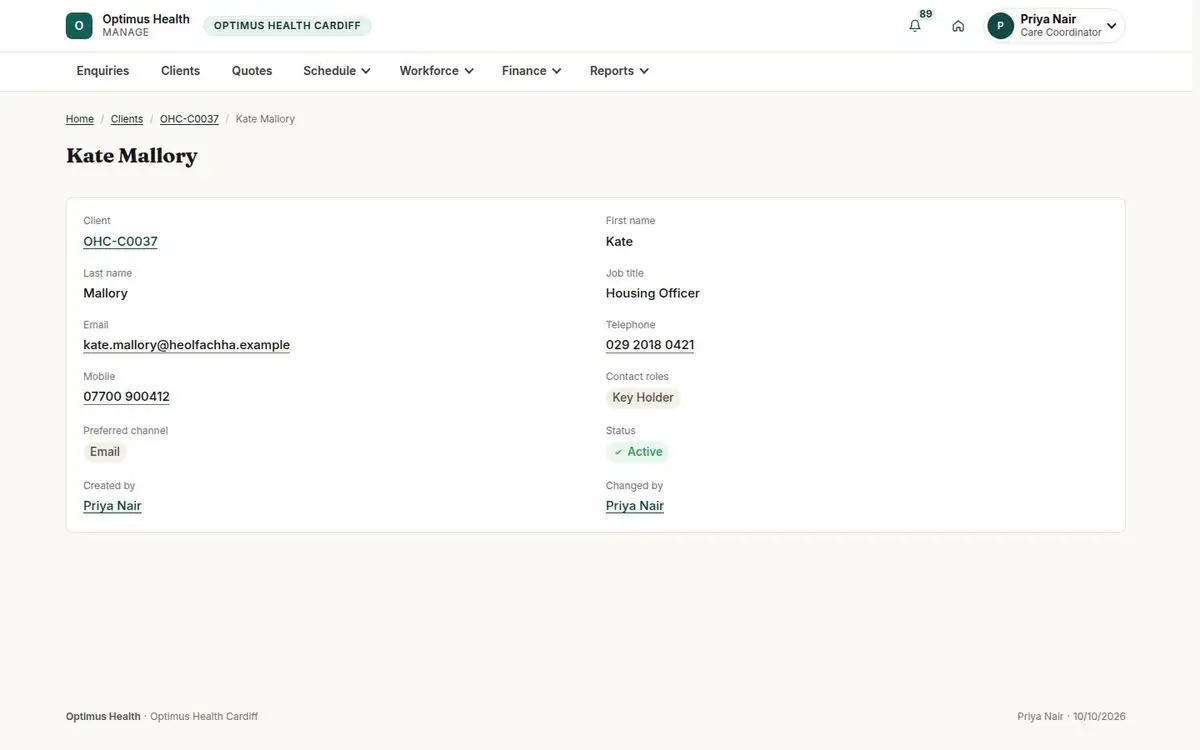The image size is (1200, 750).
Task: Go to the Clients nav item
Action: pyautogui.click(x=181, y=71)
